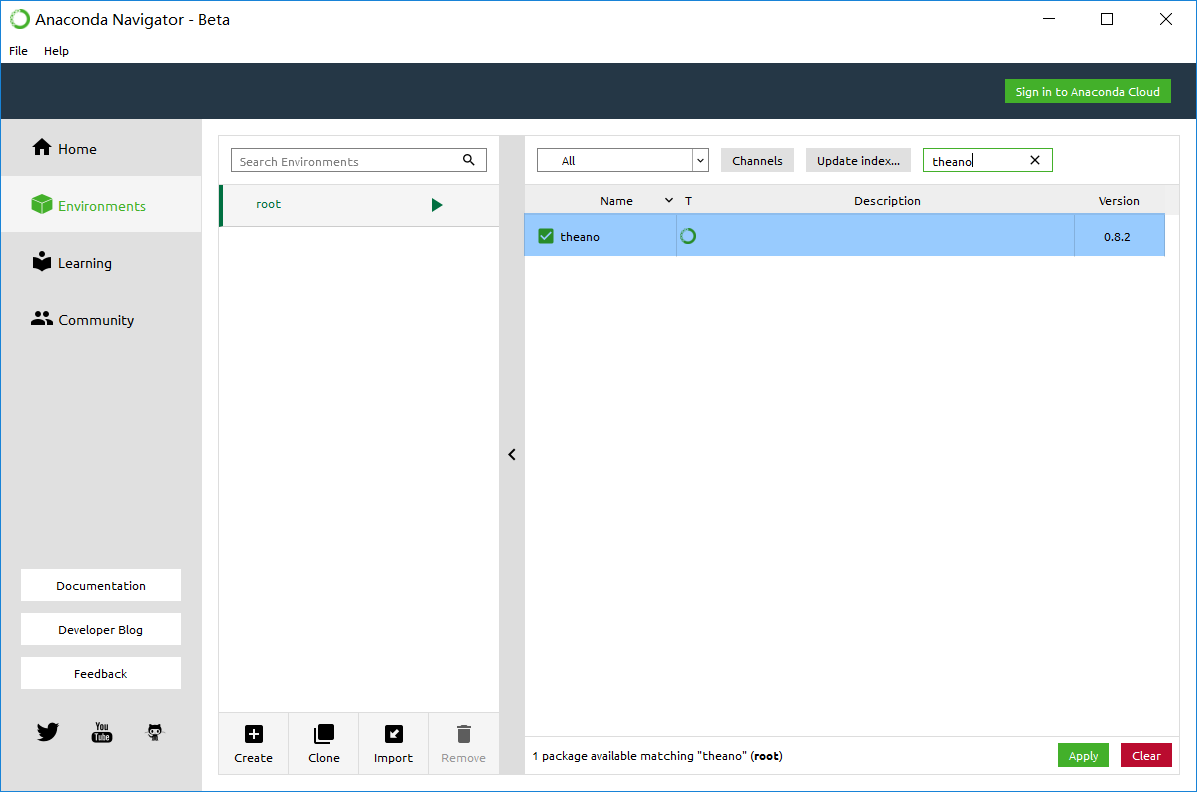Open the Developer Blog link

click(101, 629)
